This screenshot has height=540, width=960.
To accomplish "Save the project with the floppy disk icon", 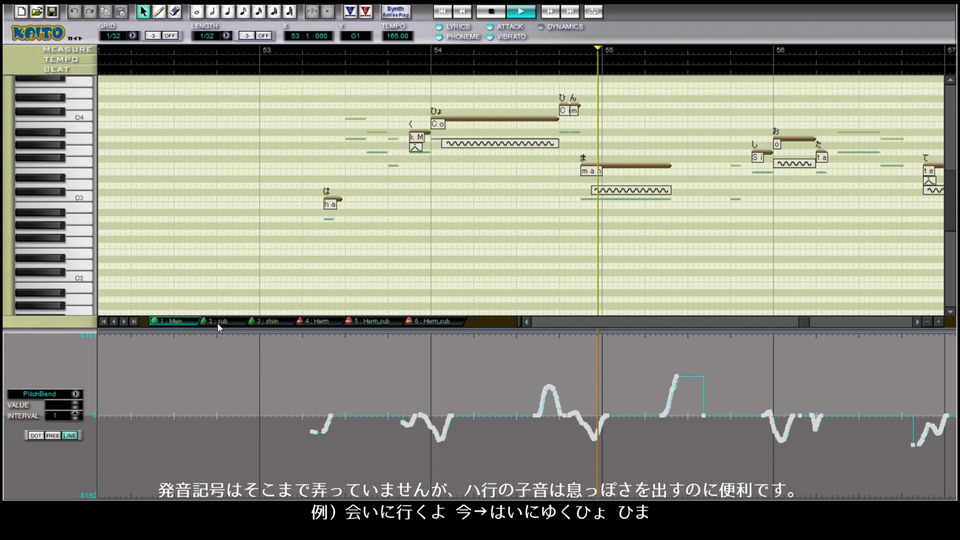I will click(x=52, y=12).
